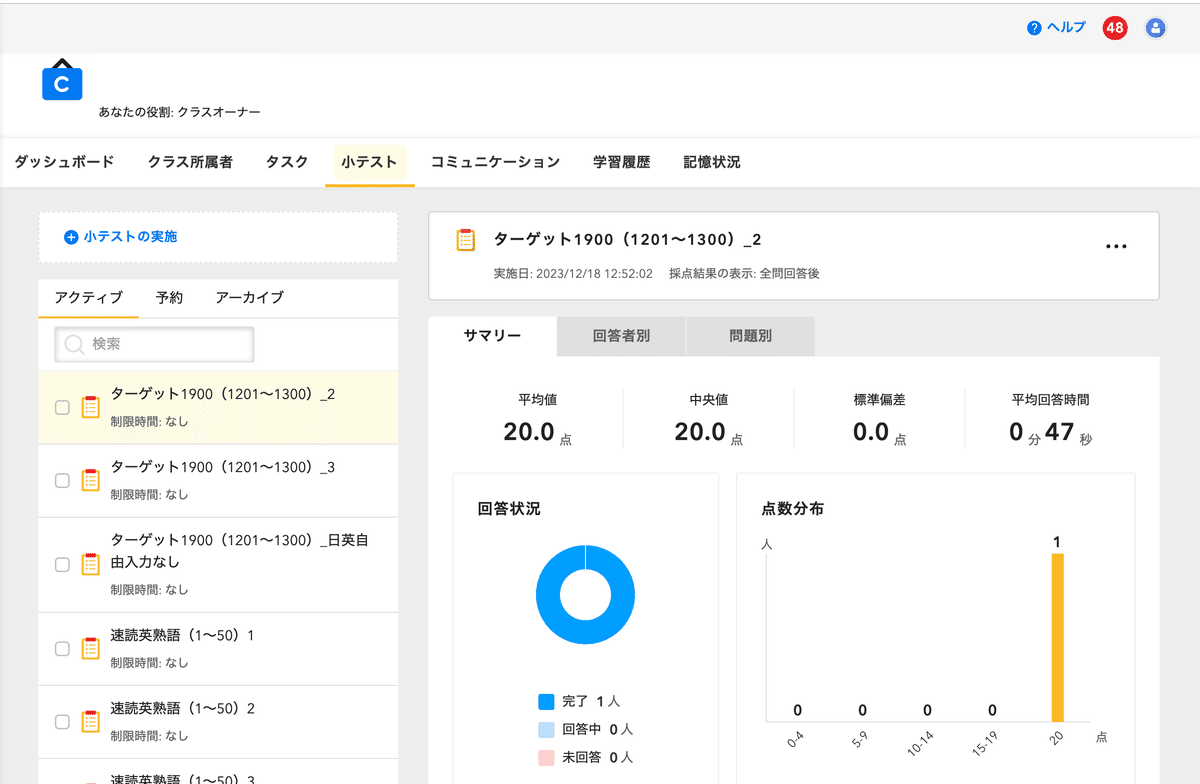
Task: Click the 中央値 20.0 点 value
Action: tap(709, 433)
